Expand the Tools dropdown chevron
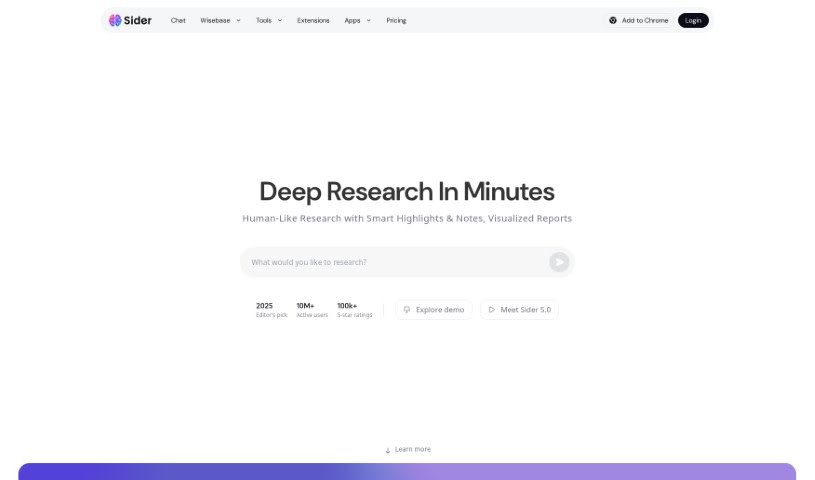The width and height of the screenshot is (815, 480). 280,20
